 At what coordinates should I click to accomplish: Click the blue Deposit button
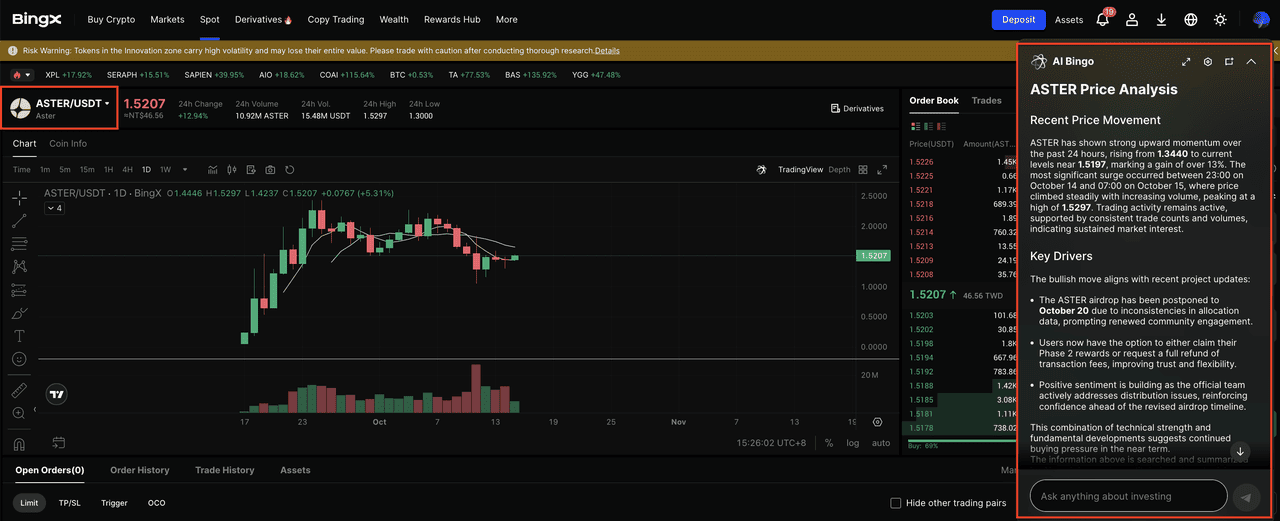coord(1018,19)
